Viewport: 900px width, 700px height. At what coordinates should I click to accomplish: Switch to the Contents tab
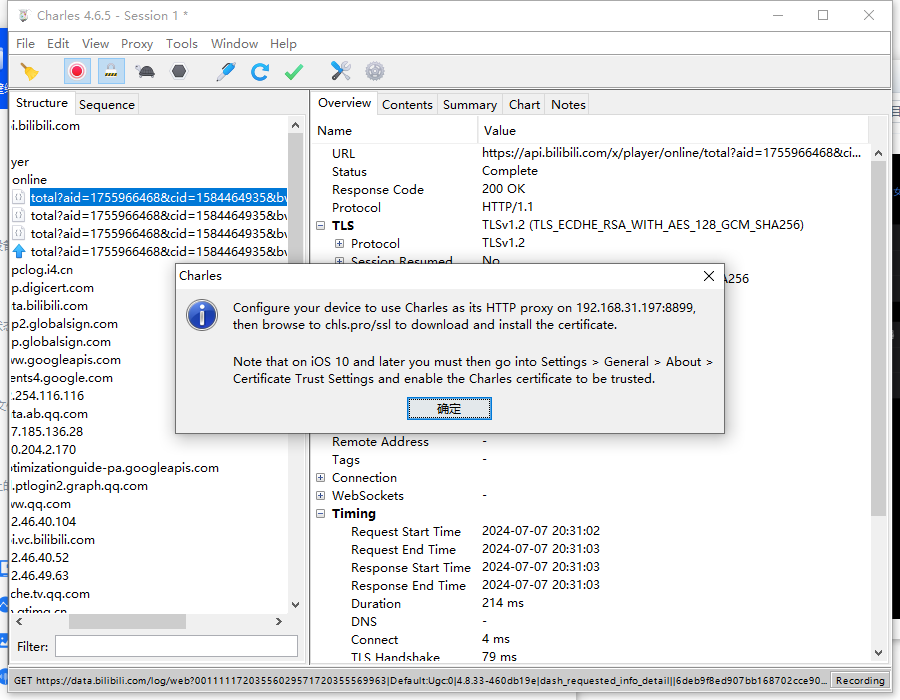[x=407, y=104]
